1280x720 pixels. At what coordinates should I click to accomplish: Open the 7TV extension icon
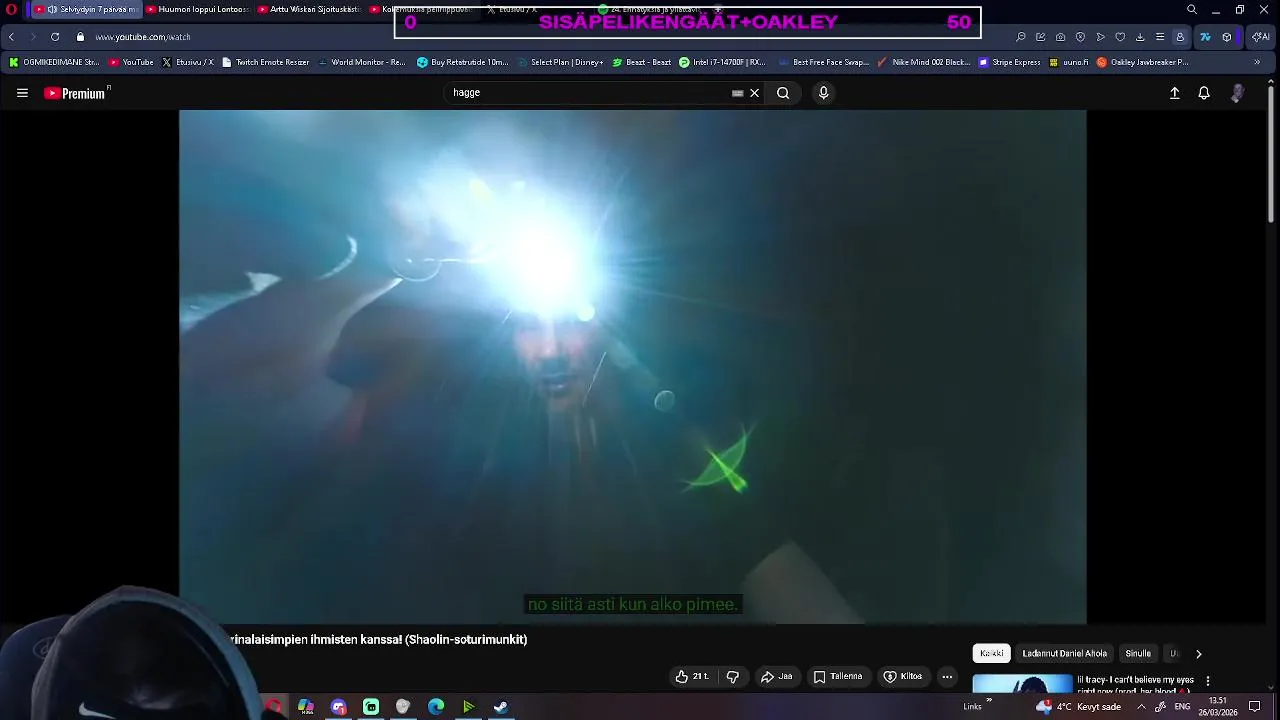pos(1205,37)
